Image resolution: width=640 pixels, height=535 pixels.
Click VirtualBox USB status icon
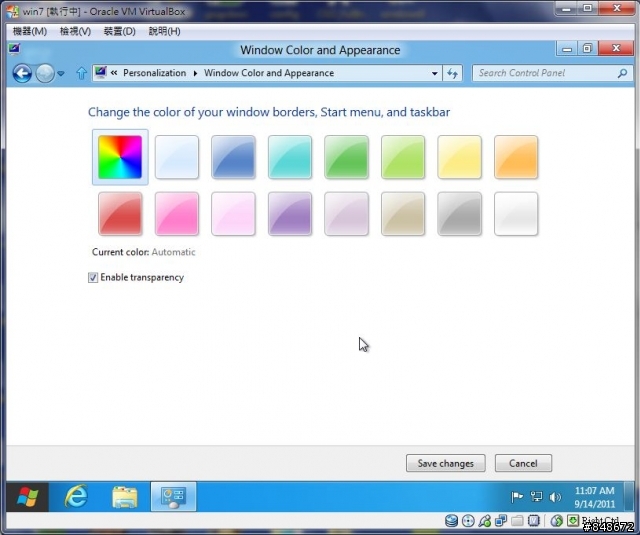484,521
